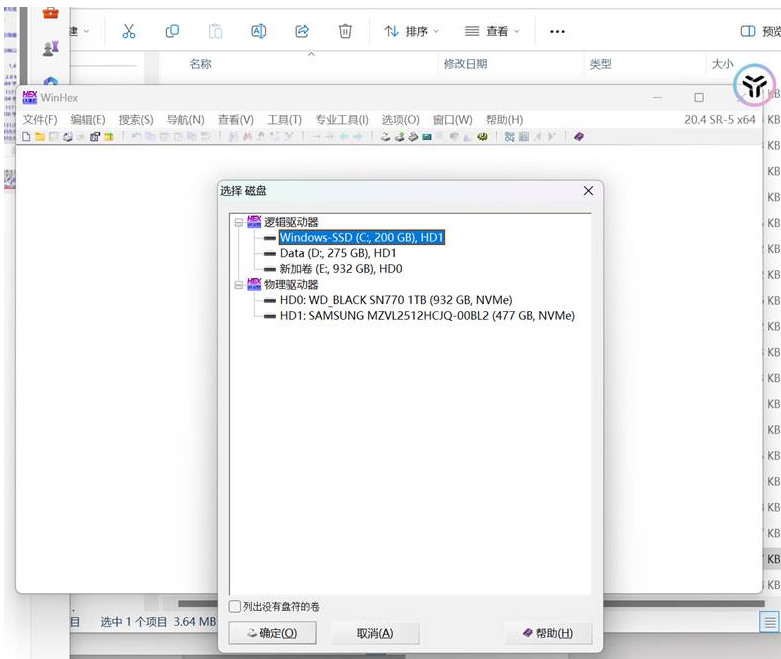The width and height of the screenshot is (781, 659).
Task: Click the New file icon in WinHex toolbar
Action: click(x=26, y=137)
